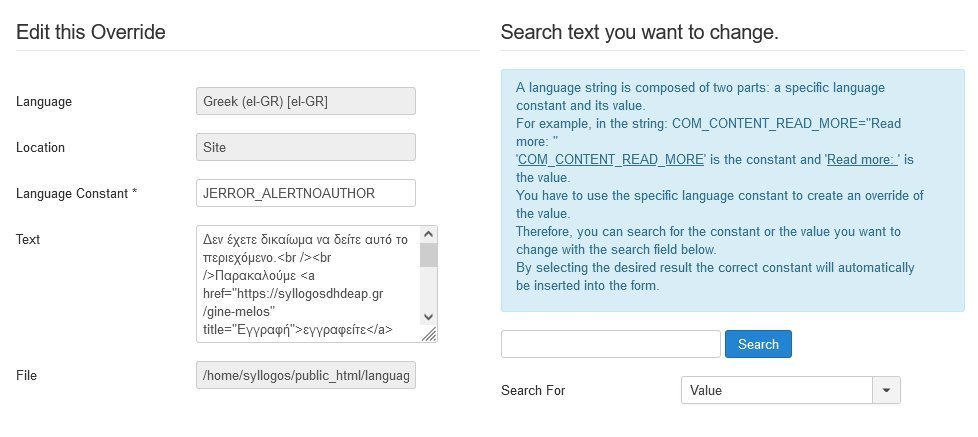This screenshot has width=978, height=437.
Task: Open the Search For dropdown showing Value
Action: point(777,390)
